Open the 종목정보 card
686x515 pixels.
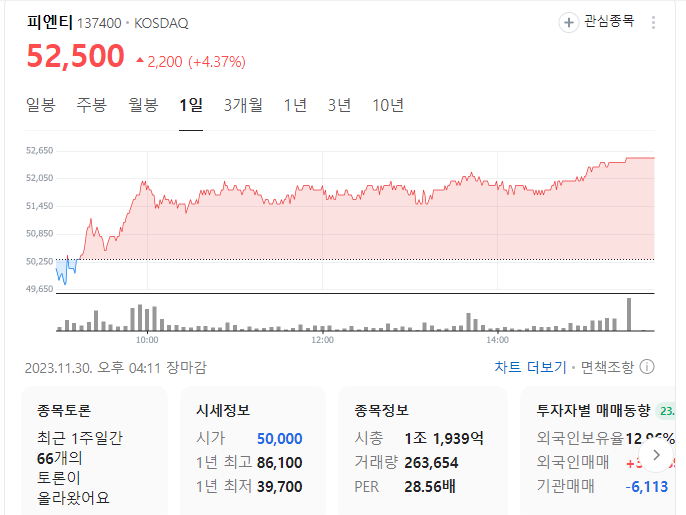point(423,451)
